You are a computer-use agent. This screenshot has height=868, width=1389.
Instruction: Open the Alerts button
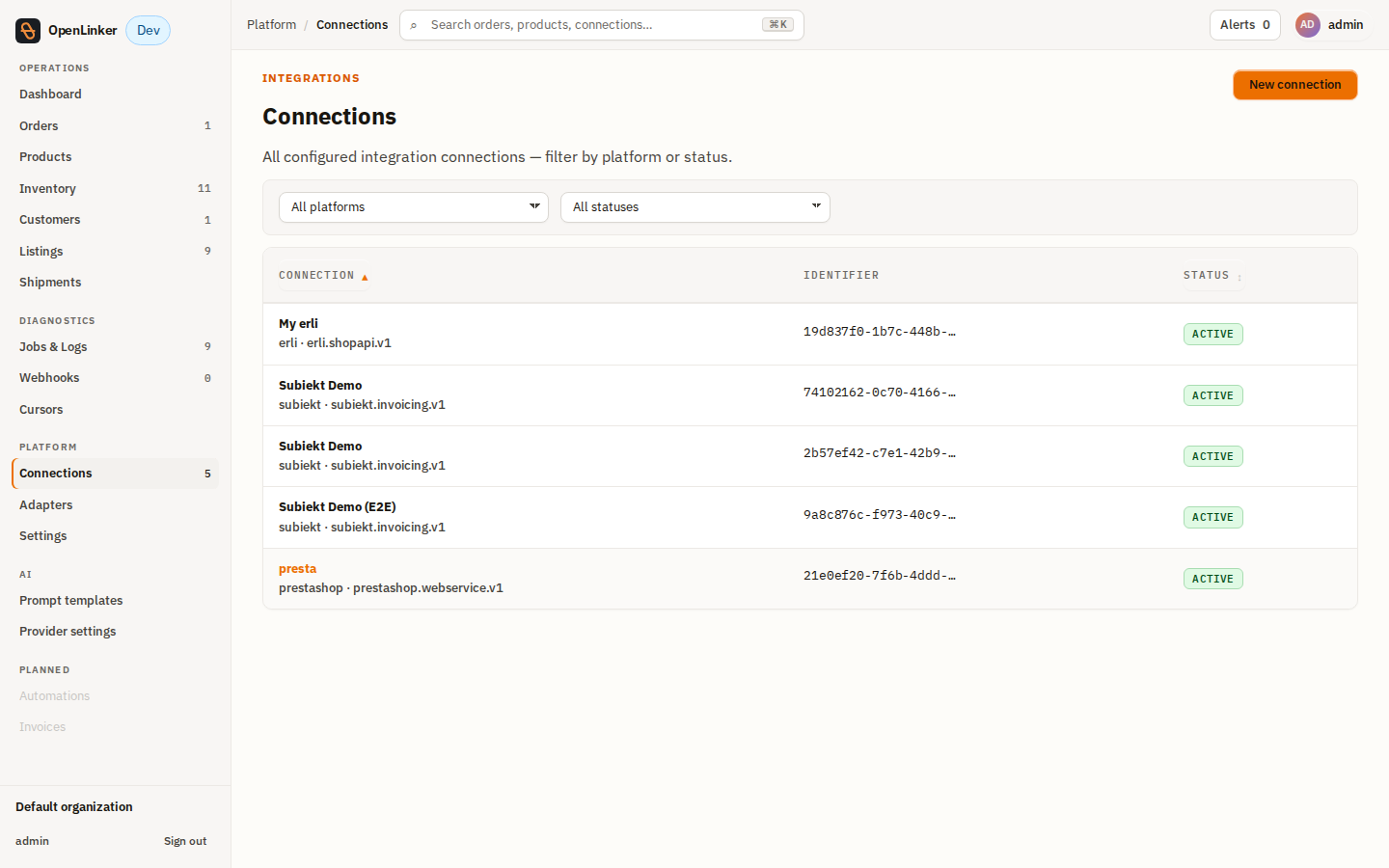1244,25
